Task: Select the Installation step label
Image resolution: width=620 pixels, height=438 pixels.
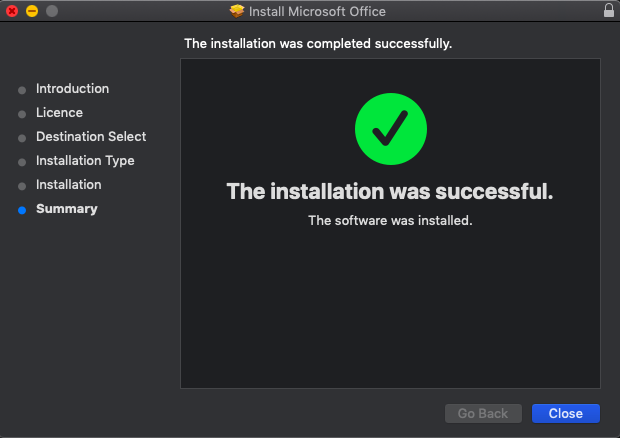Action: coord(68,185)
